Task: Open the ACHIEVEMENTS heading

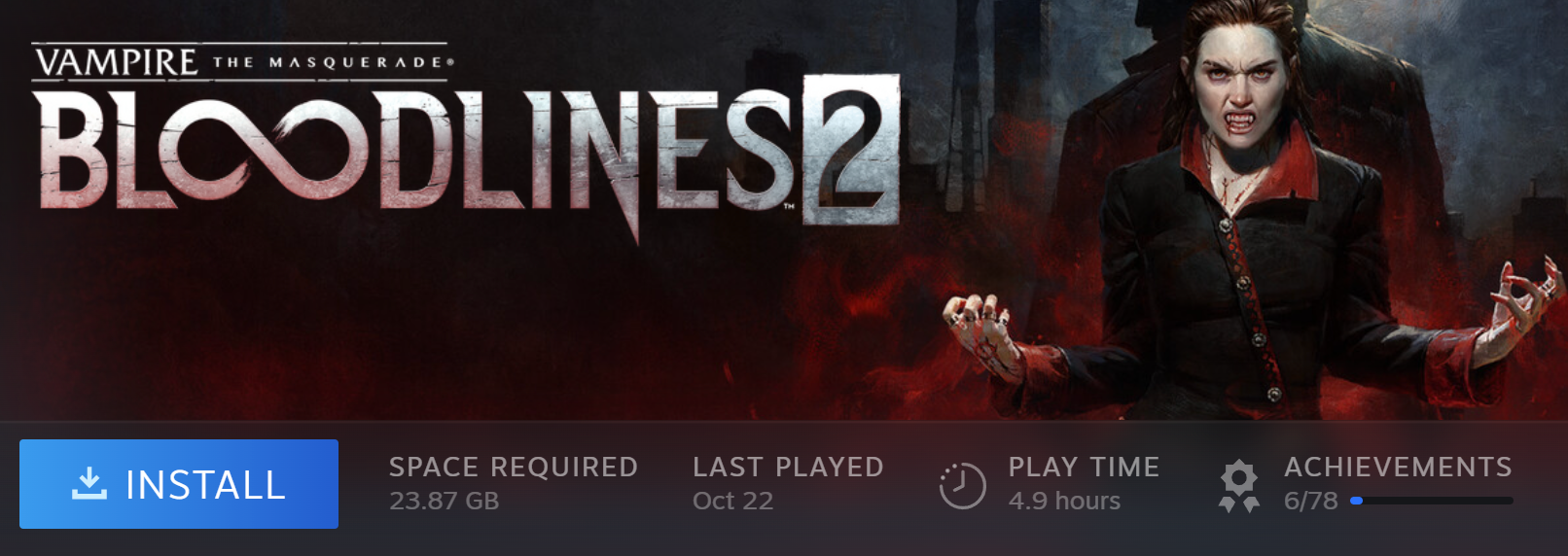Action: click(1398, 467)
